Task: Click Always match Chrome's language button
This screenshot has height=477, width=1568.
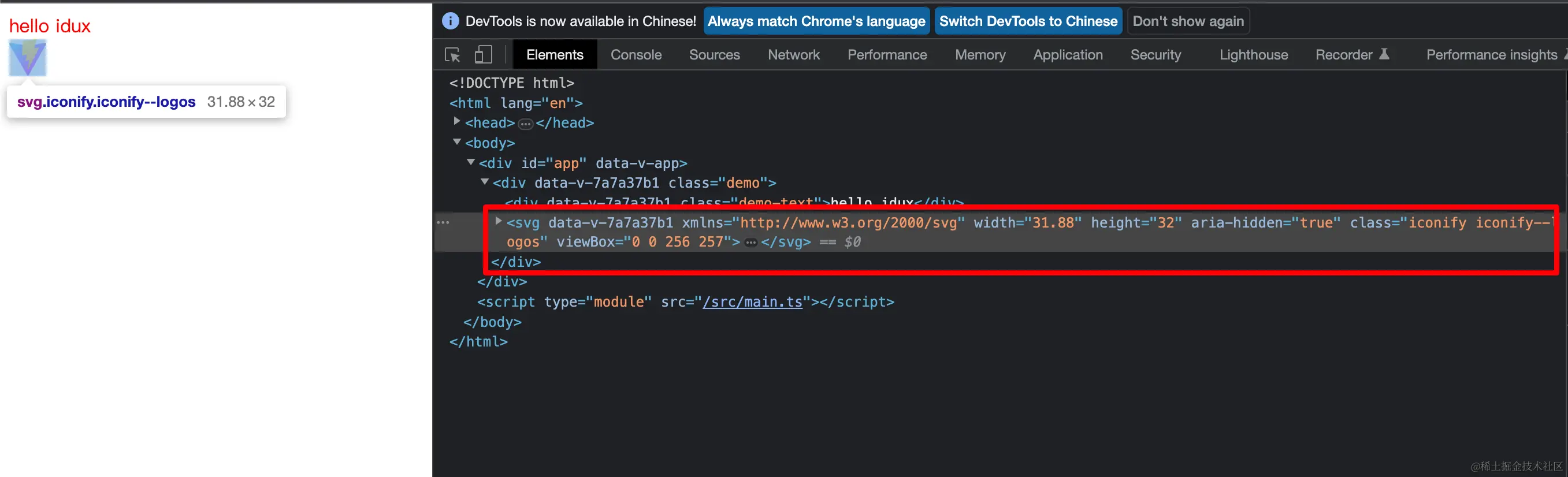Action: [x=816, y=21]
